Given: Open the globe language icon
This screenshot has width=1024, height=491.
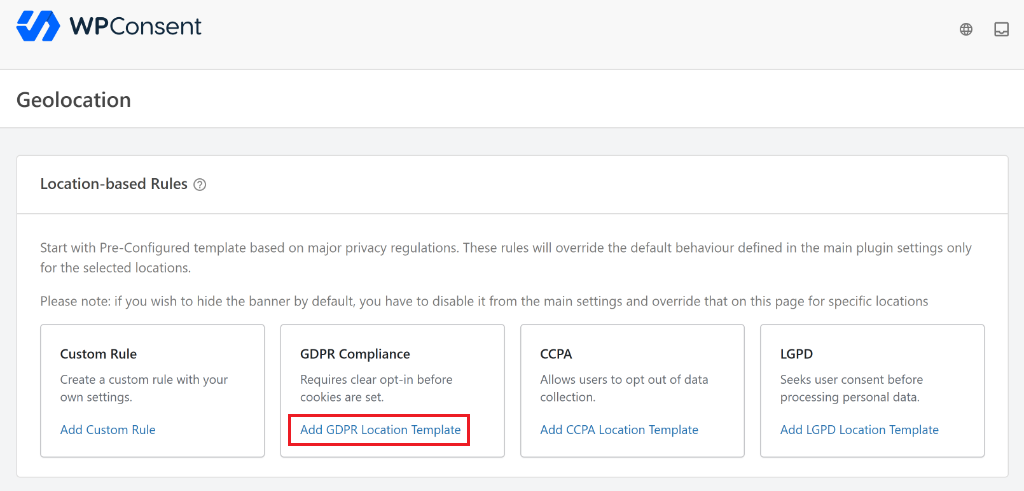Looking at the screenshot, I should 966,30.
